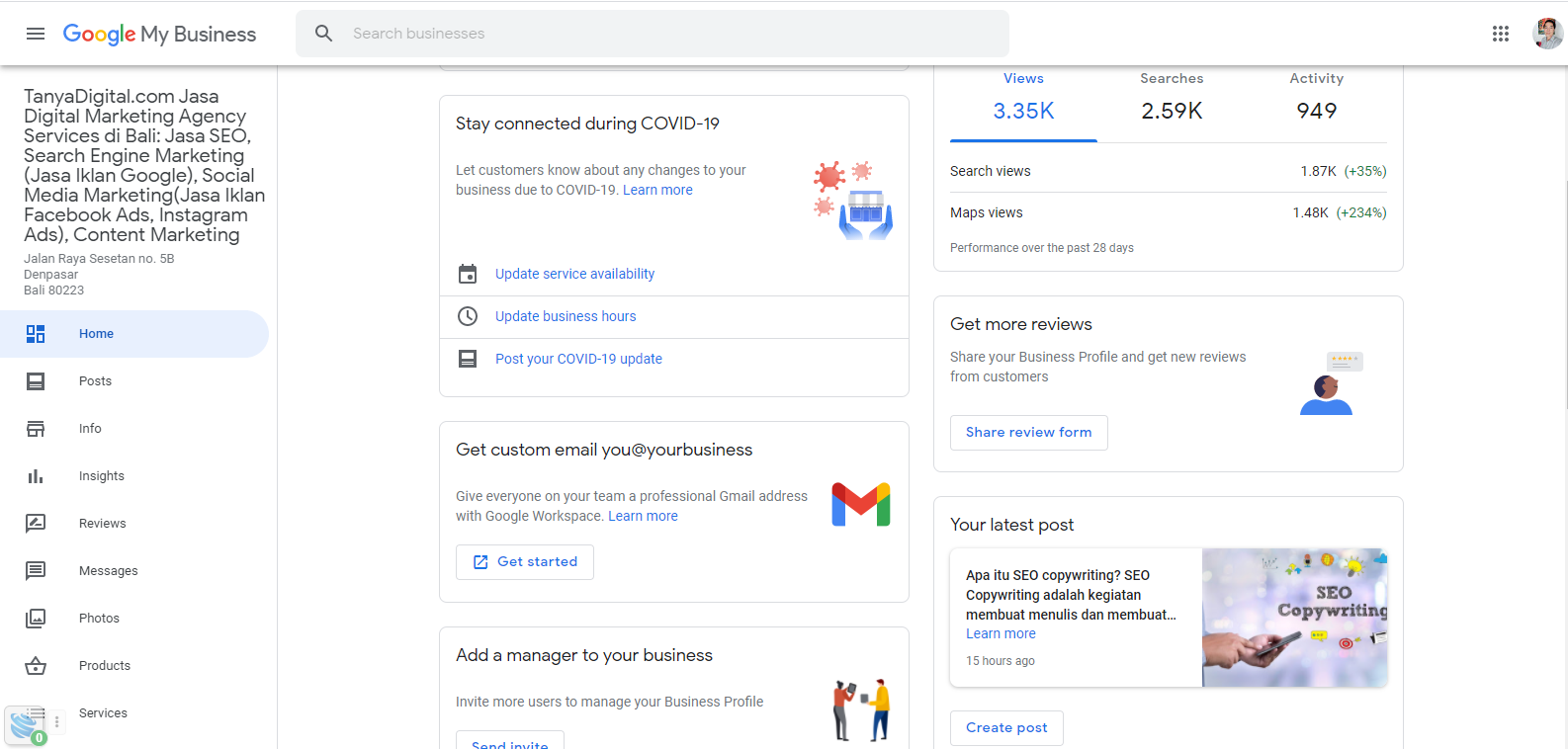Click Learn more in COVID-19 card
Image resolution: width=1568 pixels, height=749 pixels.
click(657, 190)
